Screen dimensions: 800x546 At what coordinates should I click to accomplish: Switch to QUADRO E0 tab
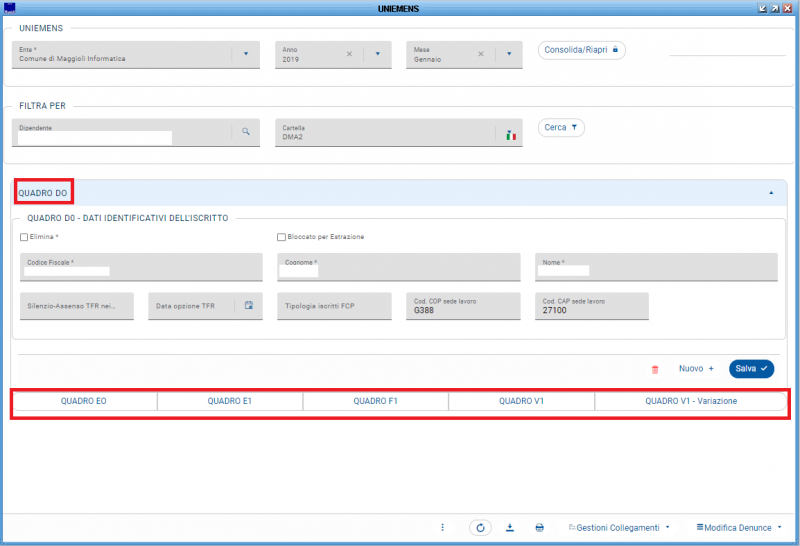pyautogui.click(x=84, y=401)
